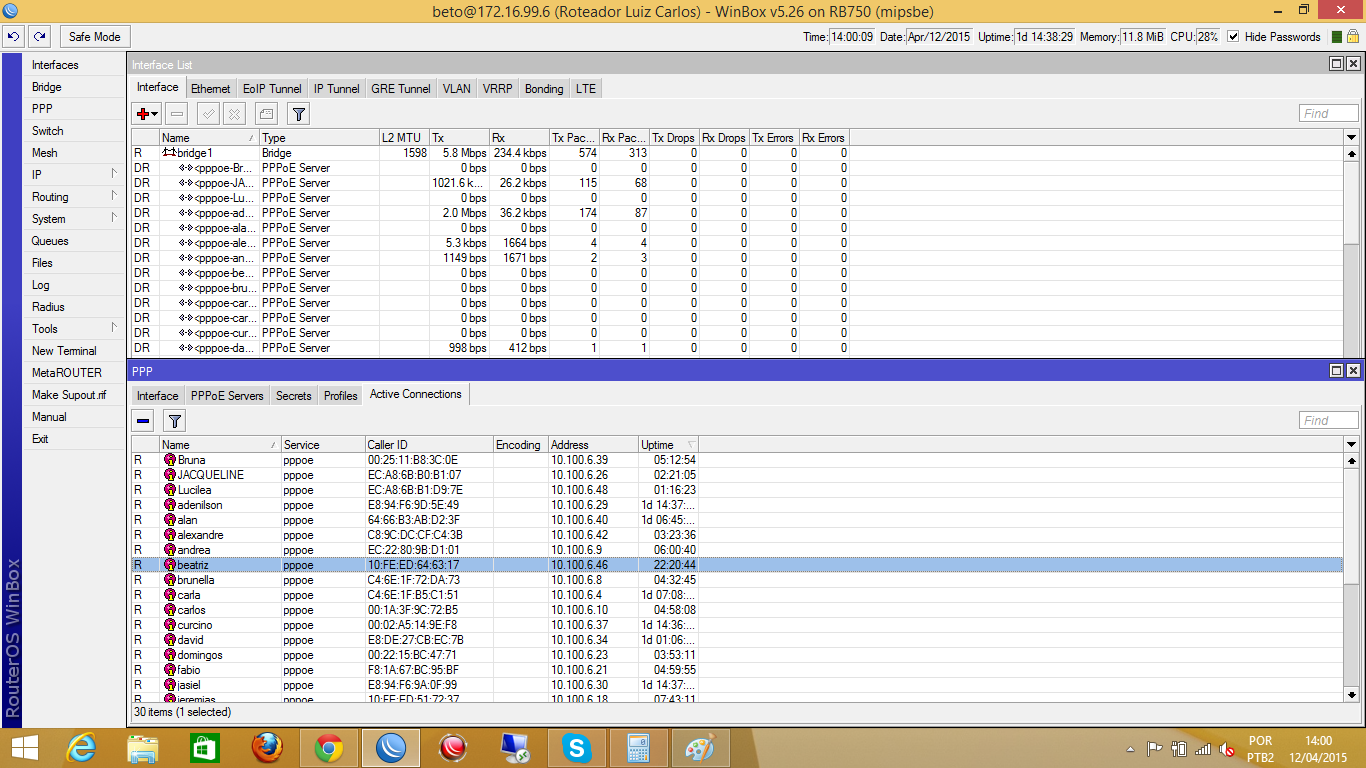Switch to the Secrets tab
This screenshot has width=1366, height=768.
294,396
